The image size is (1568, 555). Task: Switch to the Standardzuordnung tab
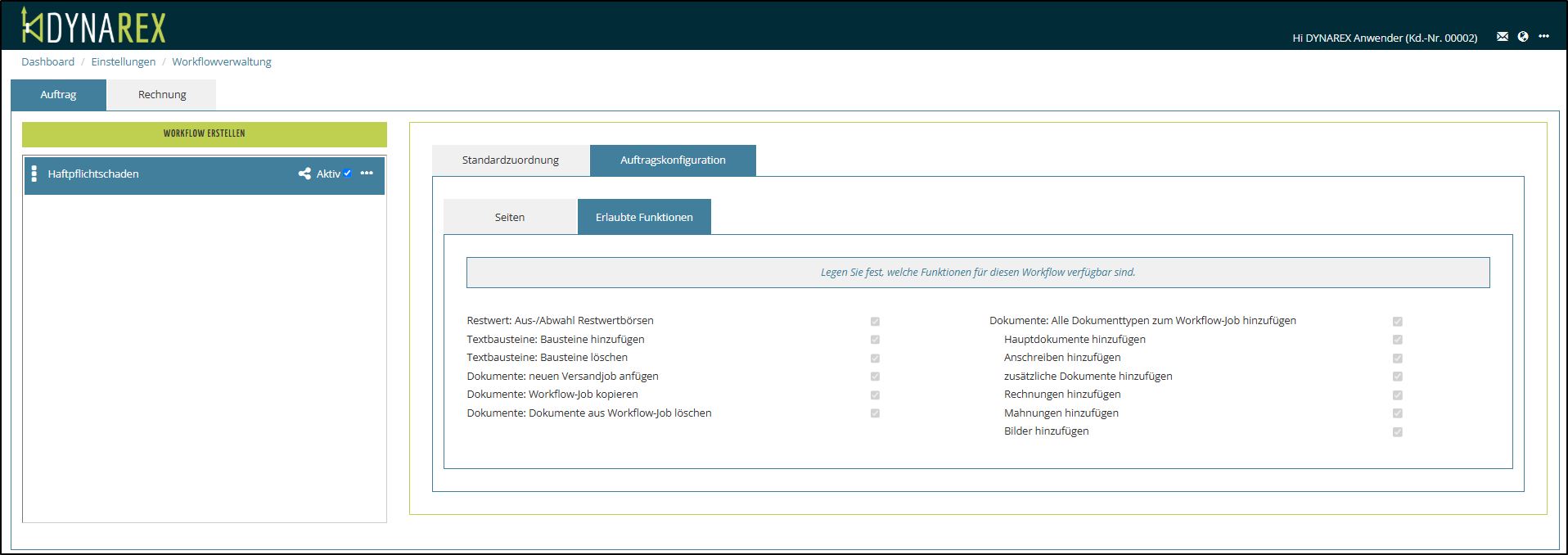pos(510,160)
